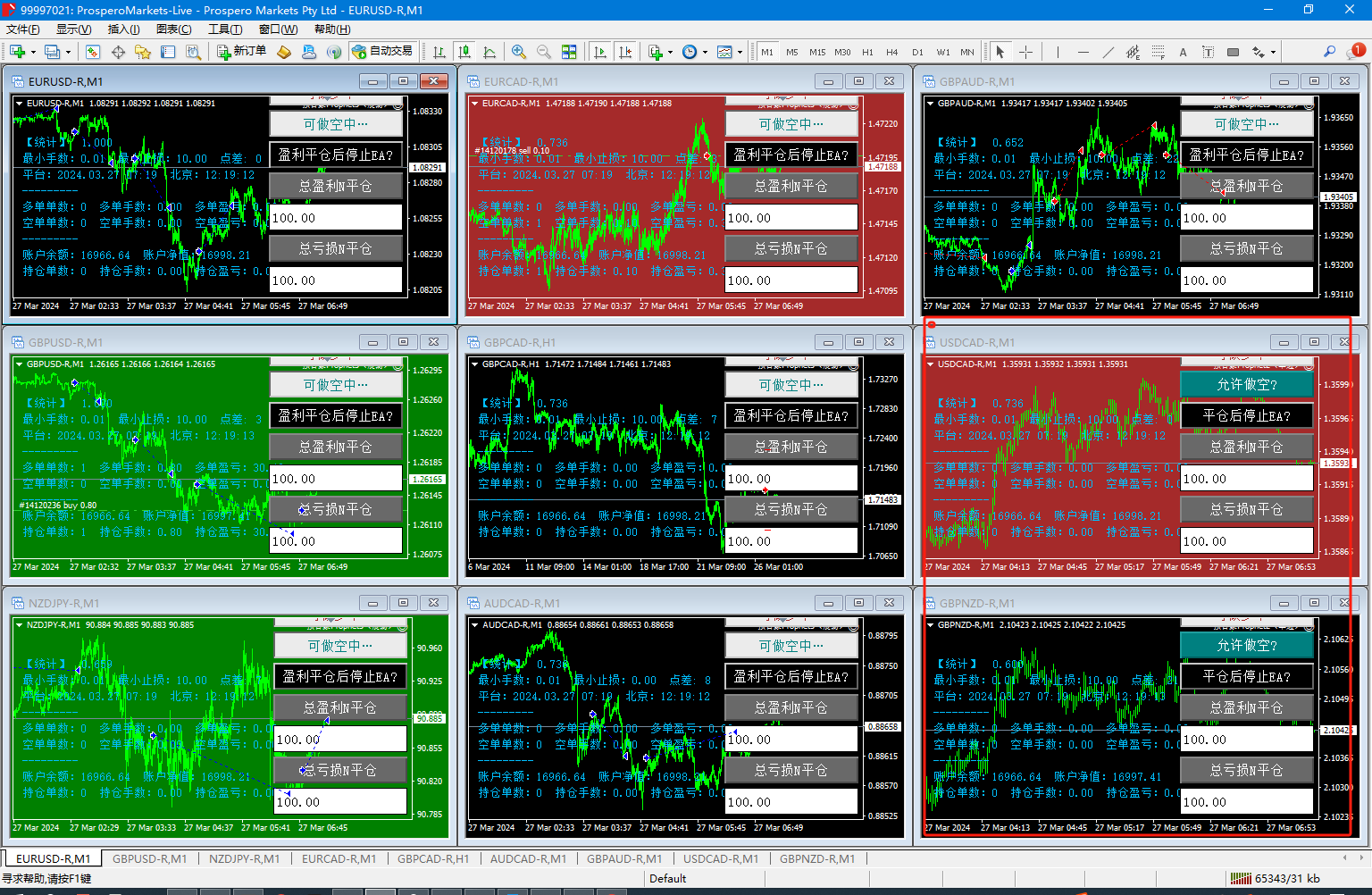Expand the new chart dropdown arrow
1372x895 pixels.
(x=32, y=52)
